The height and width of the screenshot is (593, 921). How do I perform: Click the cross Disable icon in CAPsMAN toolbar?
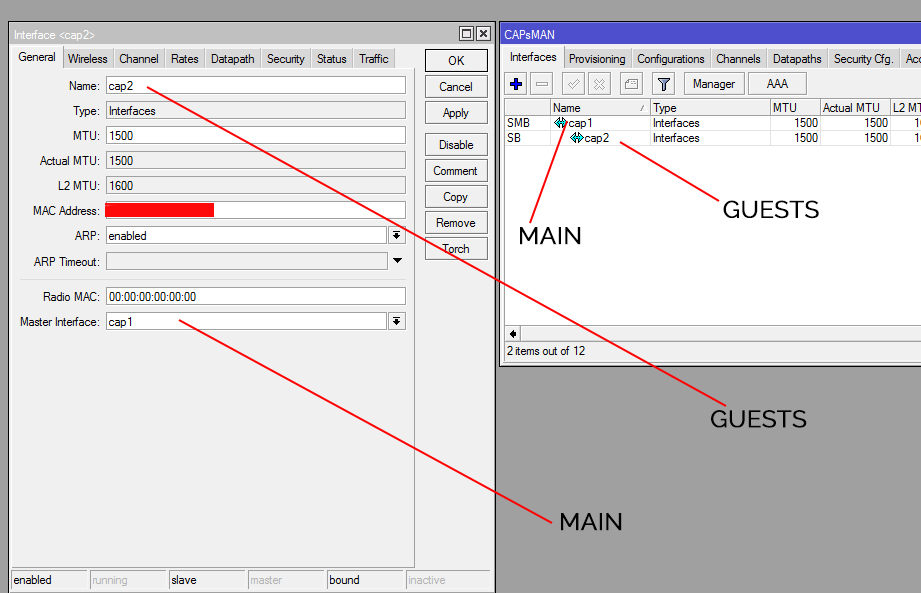pos(599,84)
